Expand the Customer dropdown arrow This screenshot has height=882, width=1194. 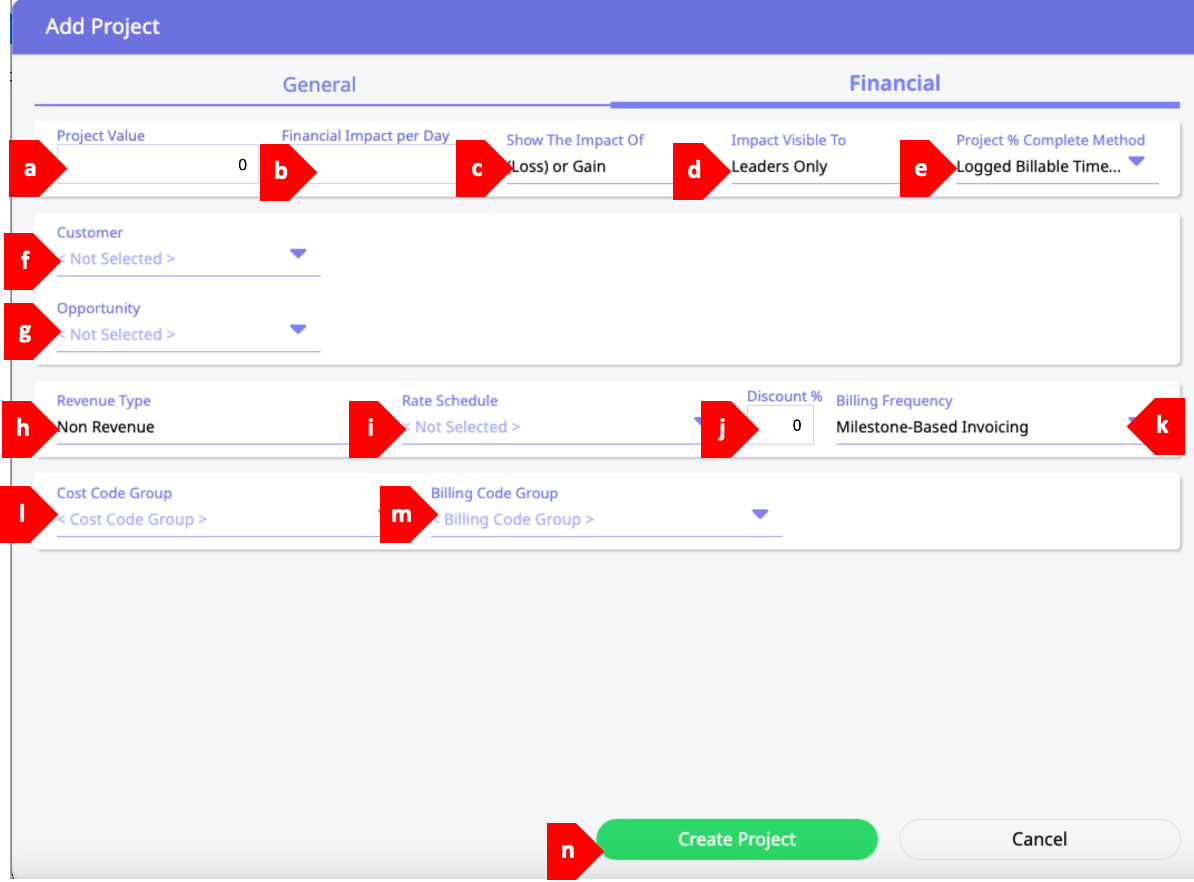point(297,254)
